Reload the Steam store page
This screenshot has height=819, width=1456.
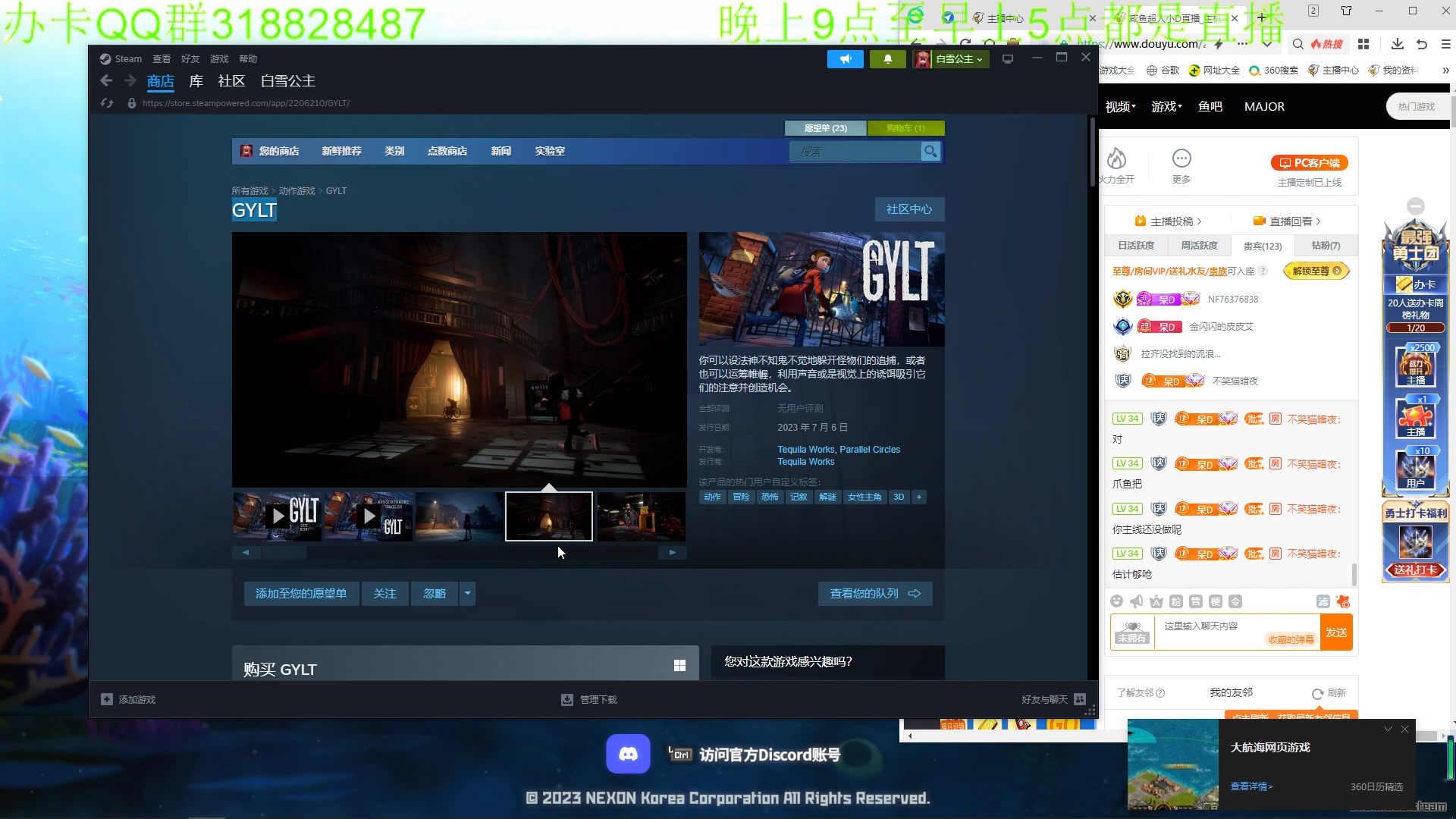107,103
